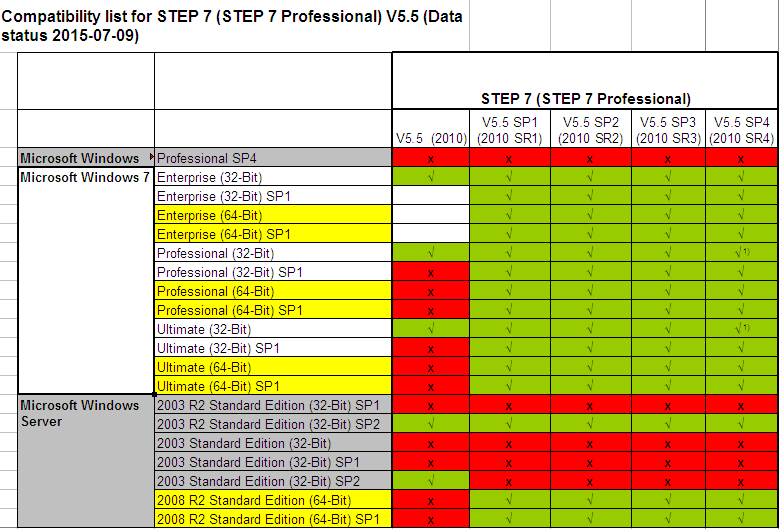This screenshot has height=529, width=779.
Task: Click '2003 R2 Standard Edition (32-Bit) SP2' cell
Action: [x=273, y=423]
